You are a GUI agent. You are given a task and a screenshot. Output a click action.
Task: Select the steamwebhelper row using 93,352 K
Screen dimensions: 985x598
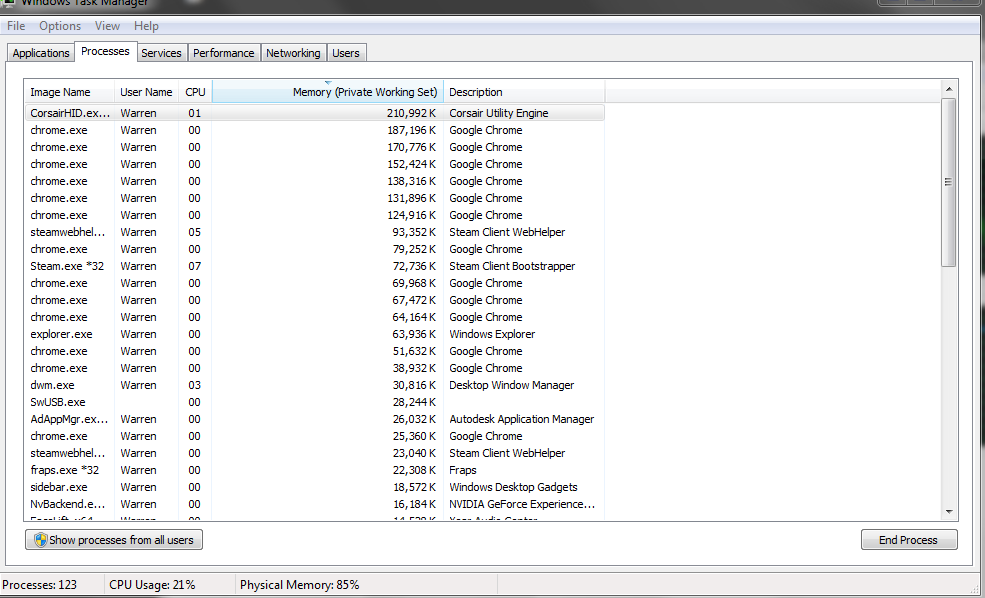(315, 232)
